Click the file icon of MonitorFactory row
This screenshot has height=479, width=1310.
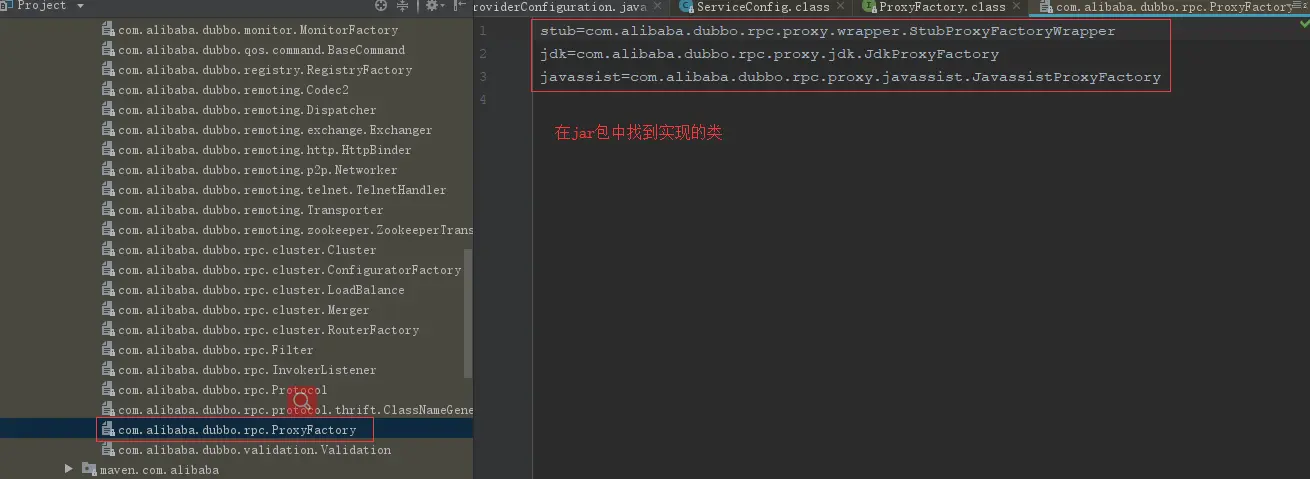(108, 30)
